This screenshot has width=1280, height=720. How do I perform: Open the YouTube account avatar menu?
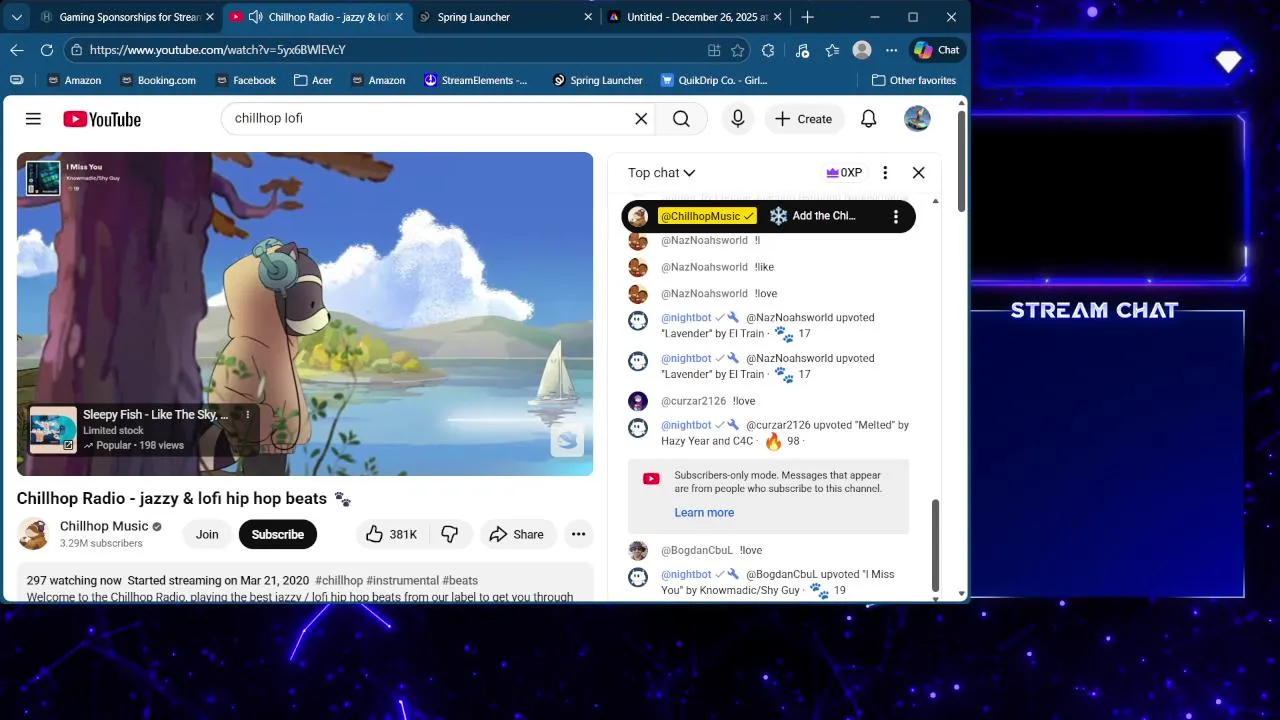tap(917, 119)
